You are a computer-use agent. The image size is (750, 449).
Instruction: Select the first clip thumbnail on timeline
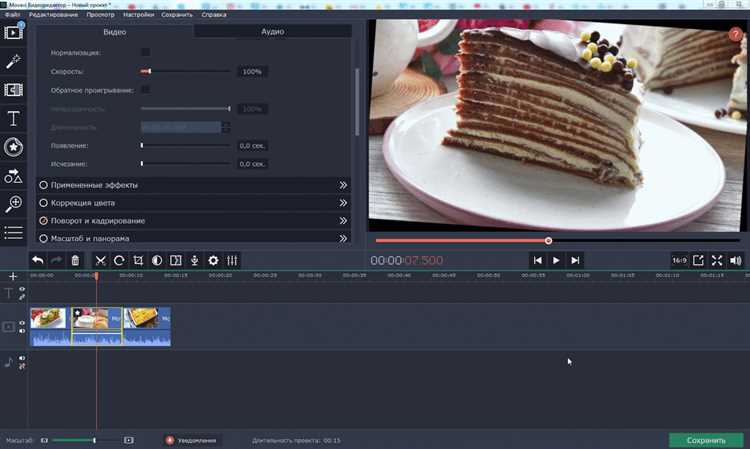pyautogui.click(x=48, y=318)
